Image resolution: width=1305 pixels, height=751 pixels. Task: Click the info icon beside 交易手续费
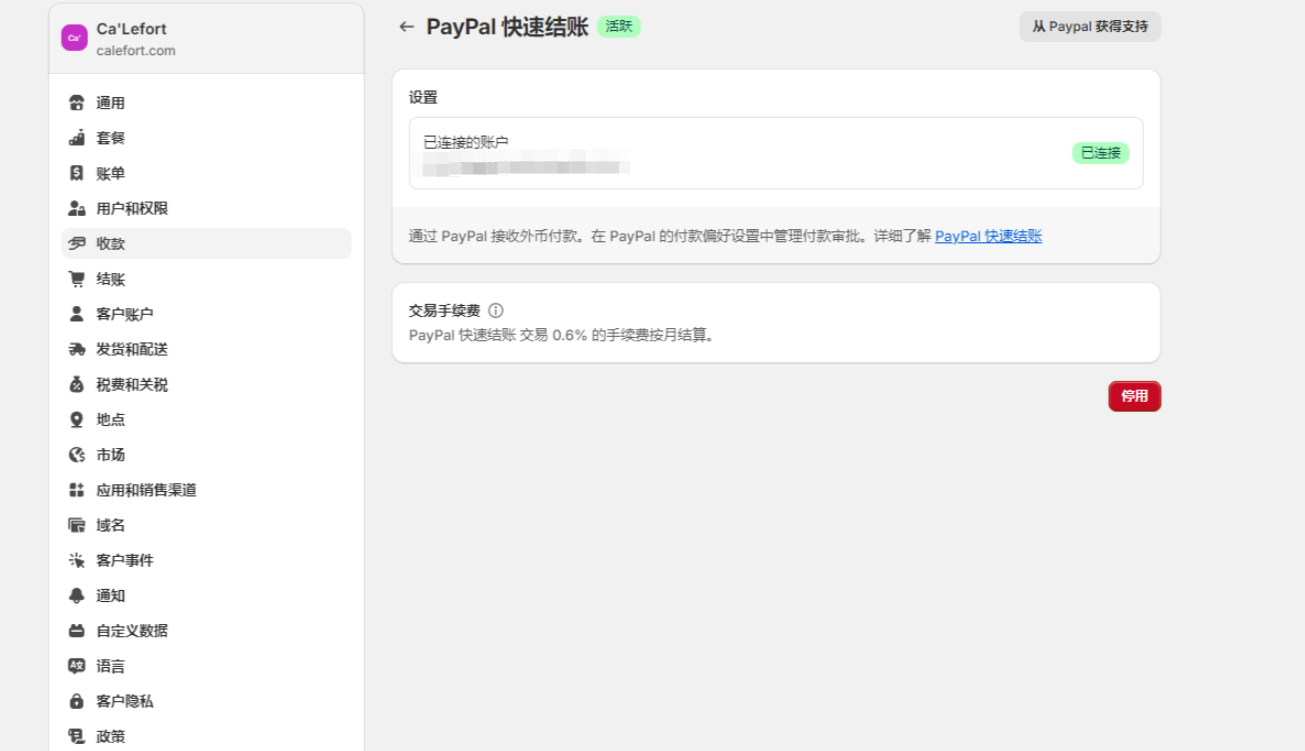(496, 311)
